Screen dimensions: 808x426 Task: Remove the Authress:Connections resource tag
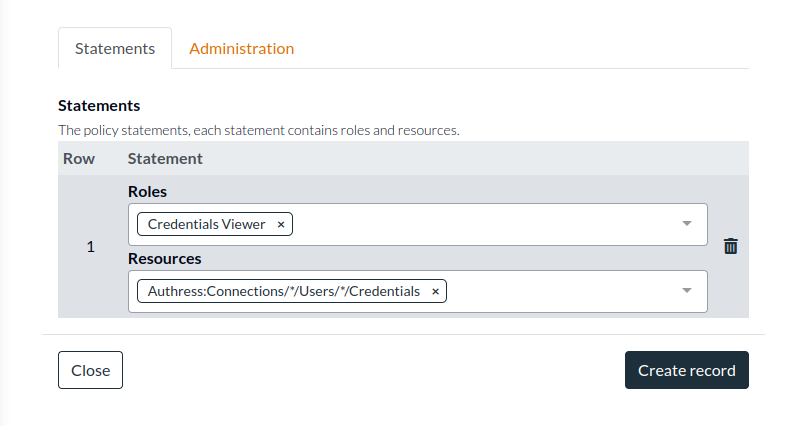click(x=435, y=291)
